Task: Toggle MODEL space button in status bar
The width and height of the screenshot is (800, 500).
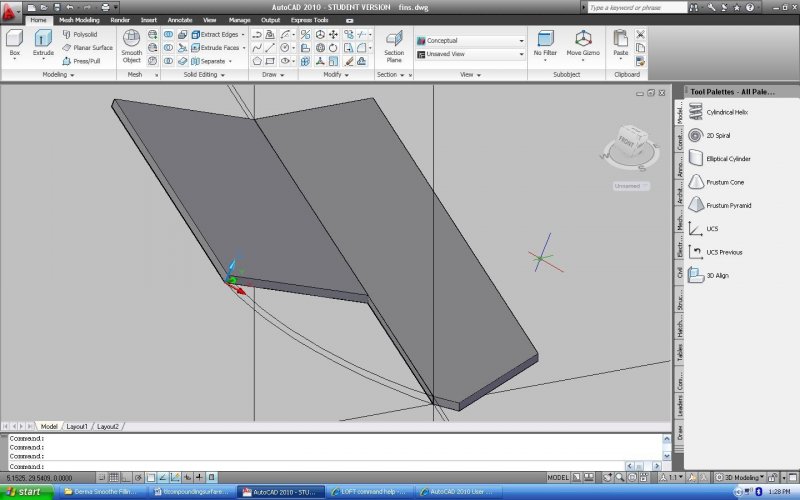Action: point(558,478)
